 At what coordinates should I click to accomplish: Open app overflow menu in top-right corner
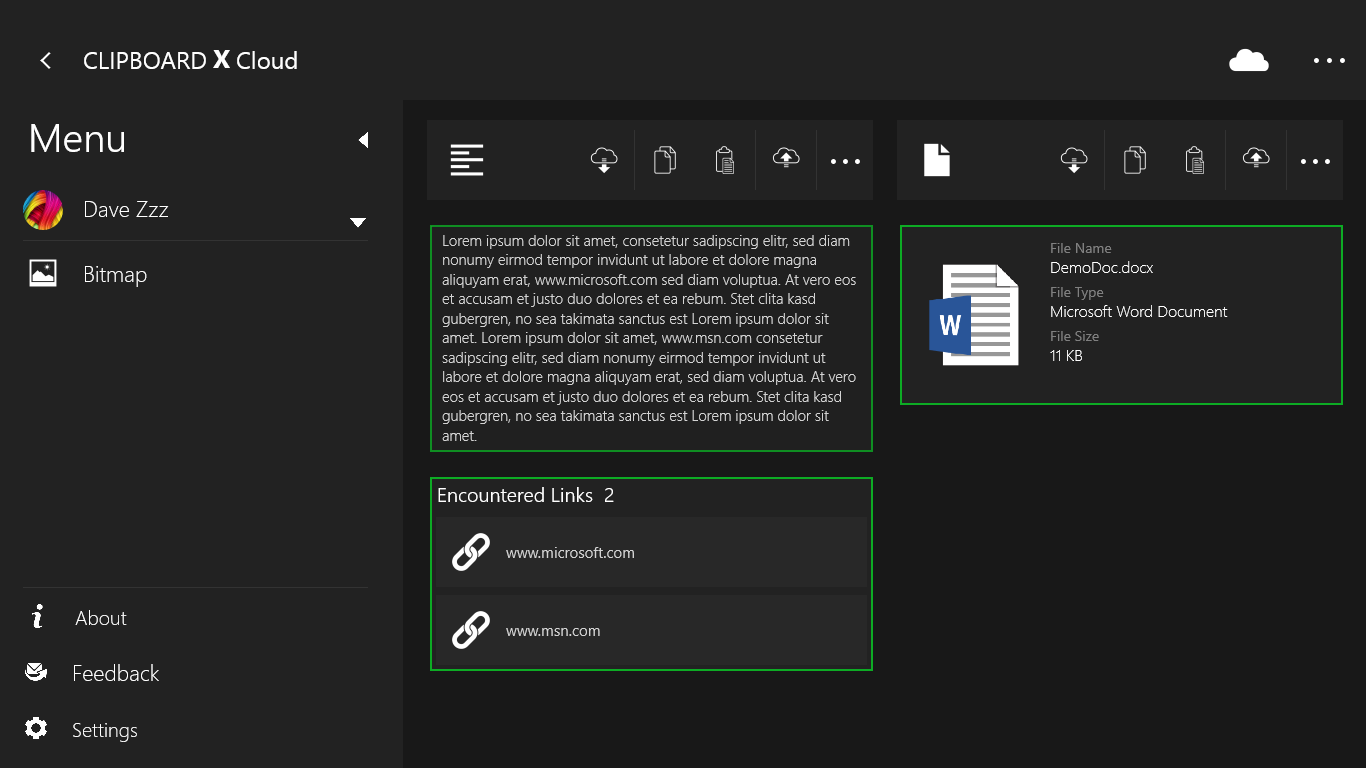(x=1329, y=61)
